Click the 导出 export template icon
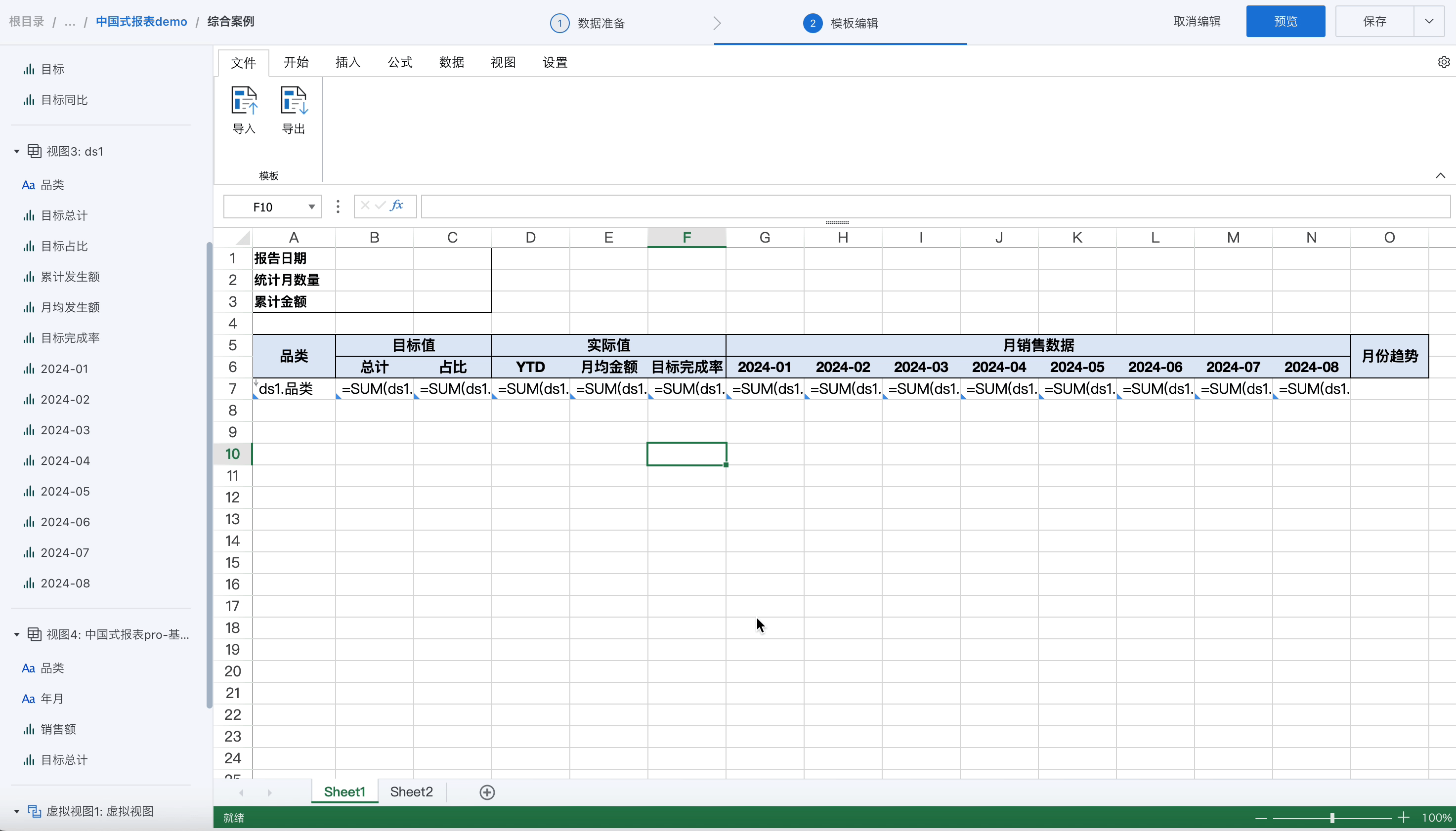 pos(294,101)
